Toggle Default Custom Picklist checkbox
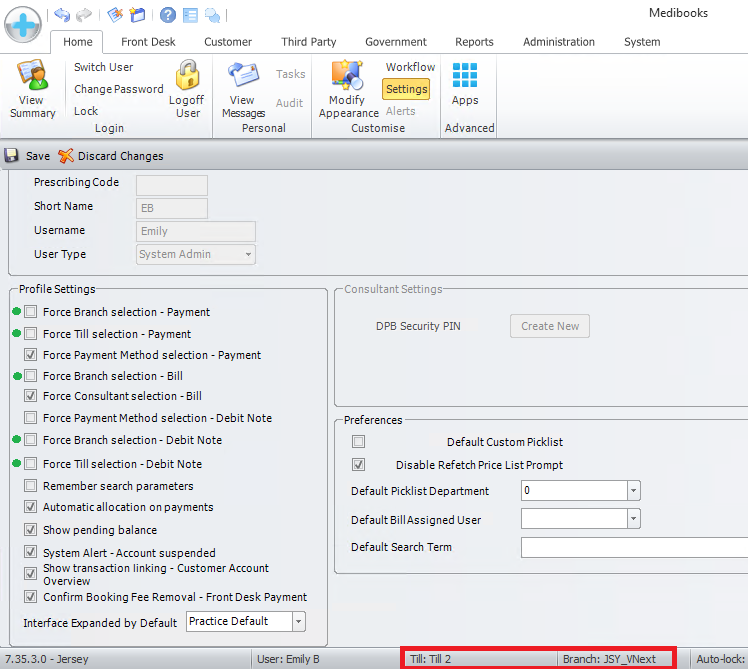The image size is (748, 669). [359, 441]
